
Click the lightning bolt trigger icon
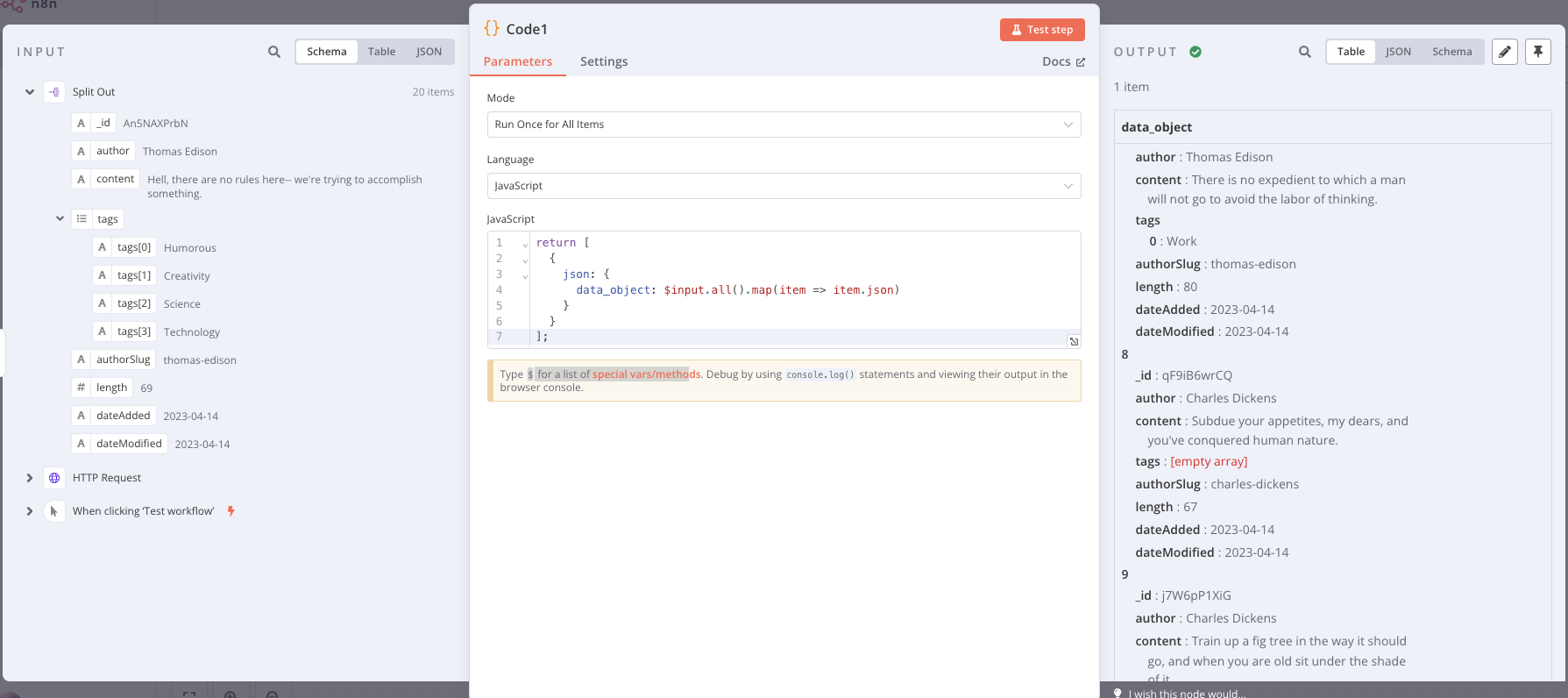231,511
